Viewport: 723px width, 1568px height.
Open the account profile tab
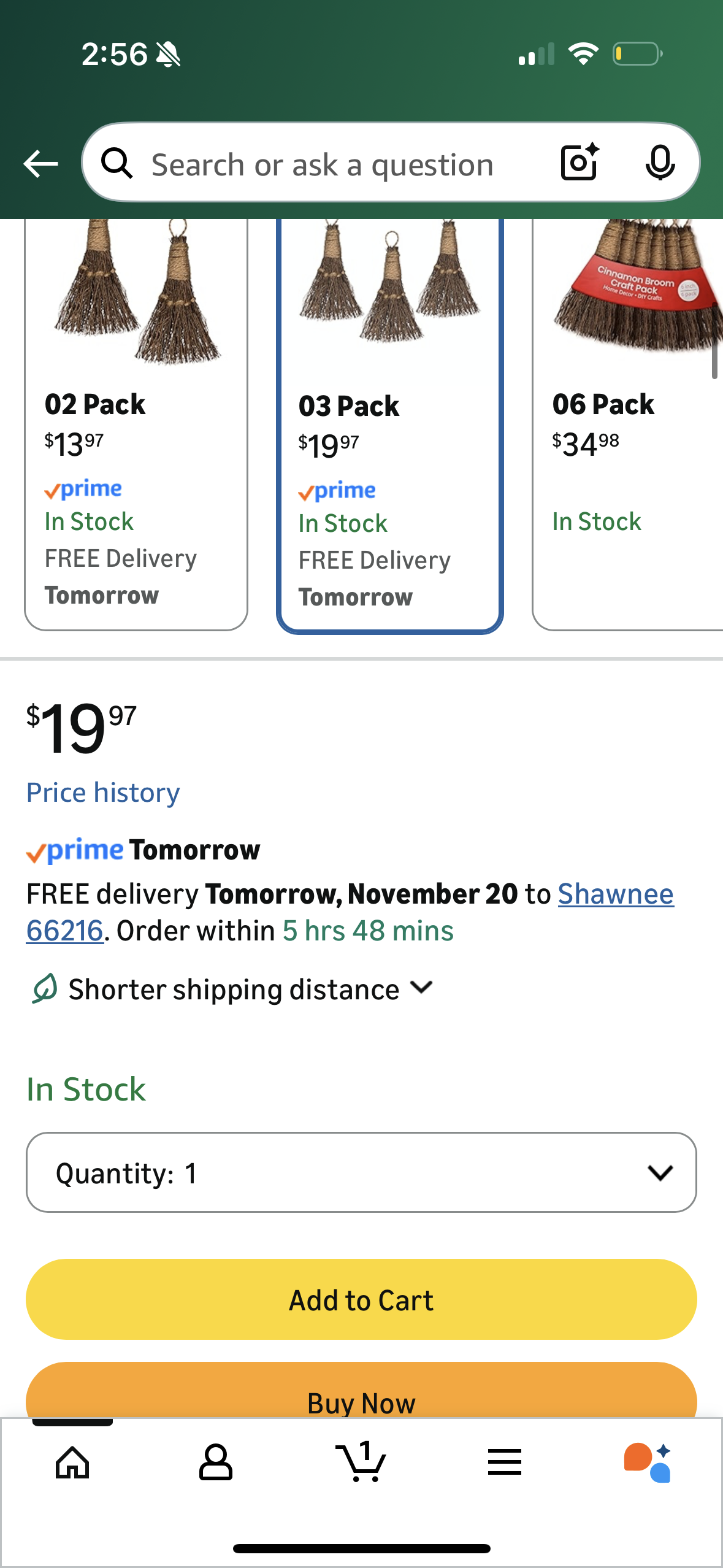click(x=215, y=1462)
